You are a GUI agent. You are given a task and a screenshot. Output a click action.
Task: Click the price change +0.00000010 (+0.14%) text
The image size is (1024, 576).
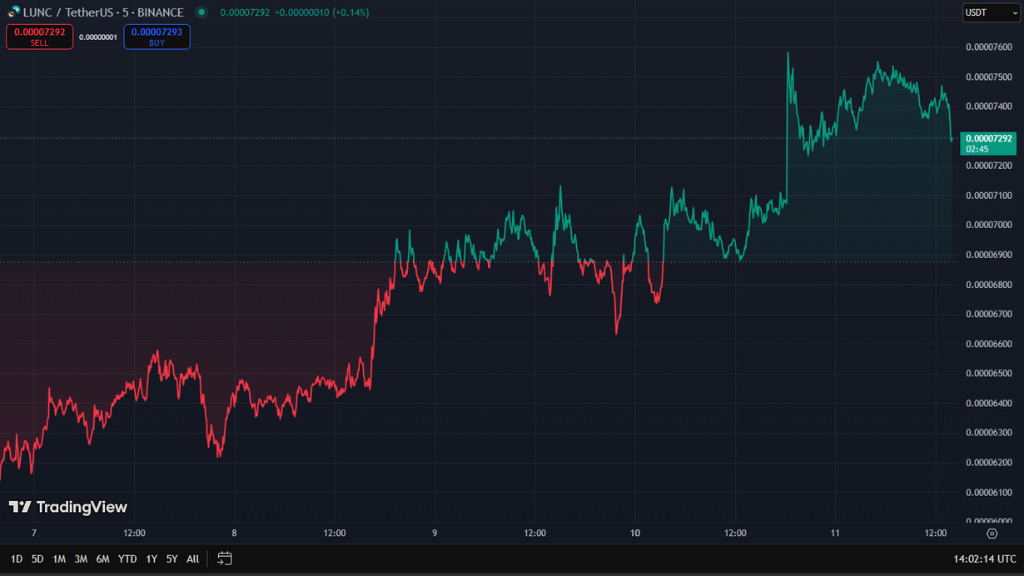point(321,12)
